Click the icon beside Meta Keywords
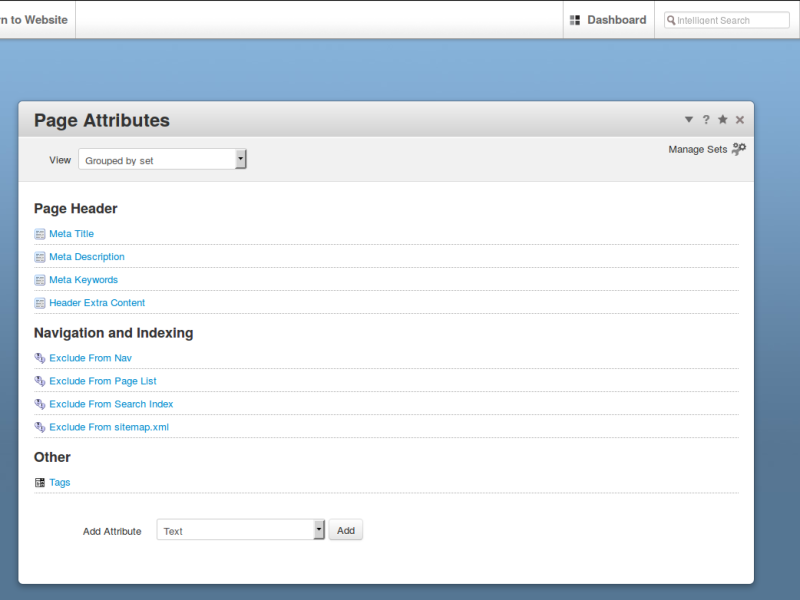This screenshot has width=800, height=600. [40, 280]
